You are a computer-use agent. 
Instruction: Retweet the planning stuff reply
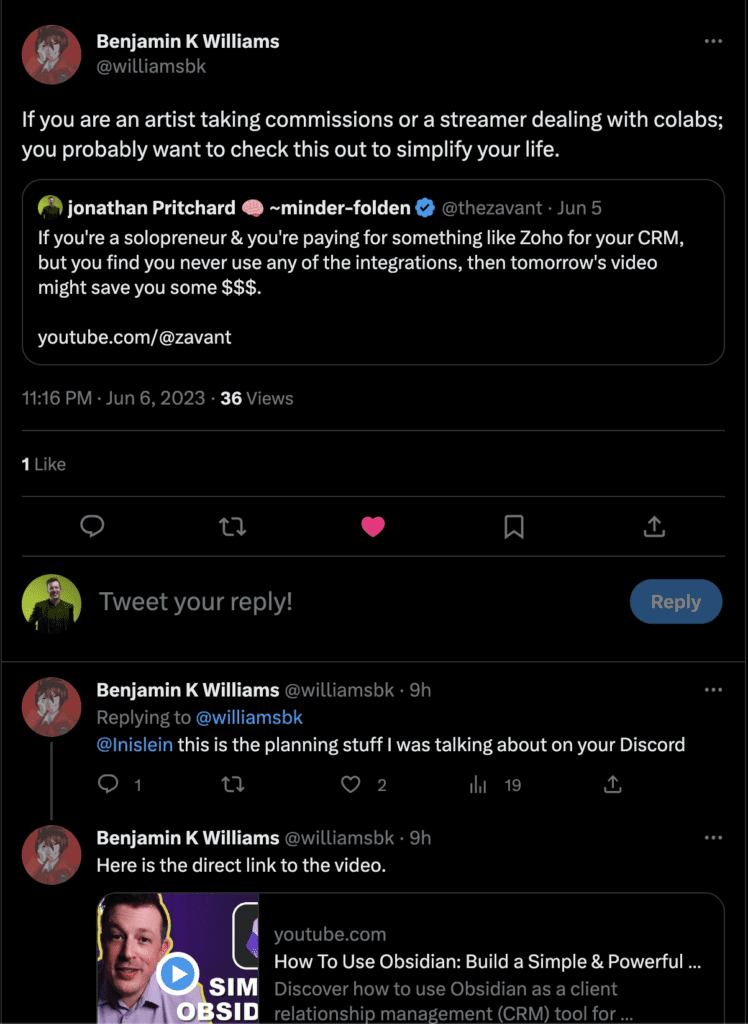[x=233, y=784]
